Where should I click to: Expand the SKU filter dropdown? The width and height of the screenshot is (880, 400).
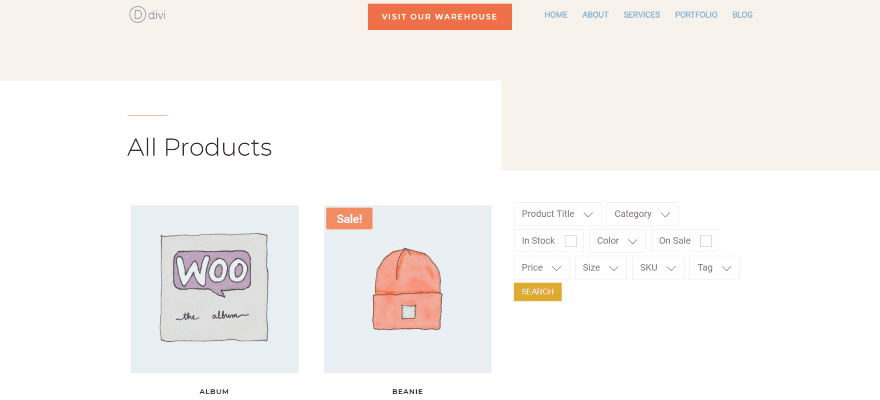[x=658, y=268]
